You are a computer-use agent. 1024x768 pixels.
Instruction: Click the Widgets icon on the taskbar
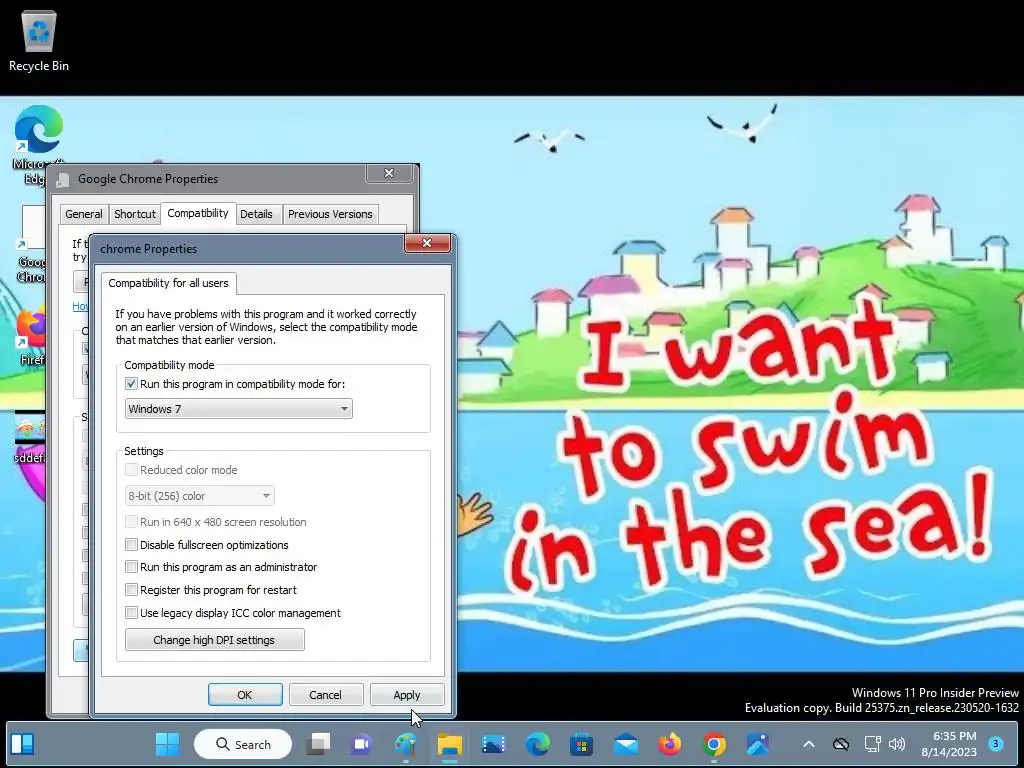(x=22, y=744)
